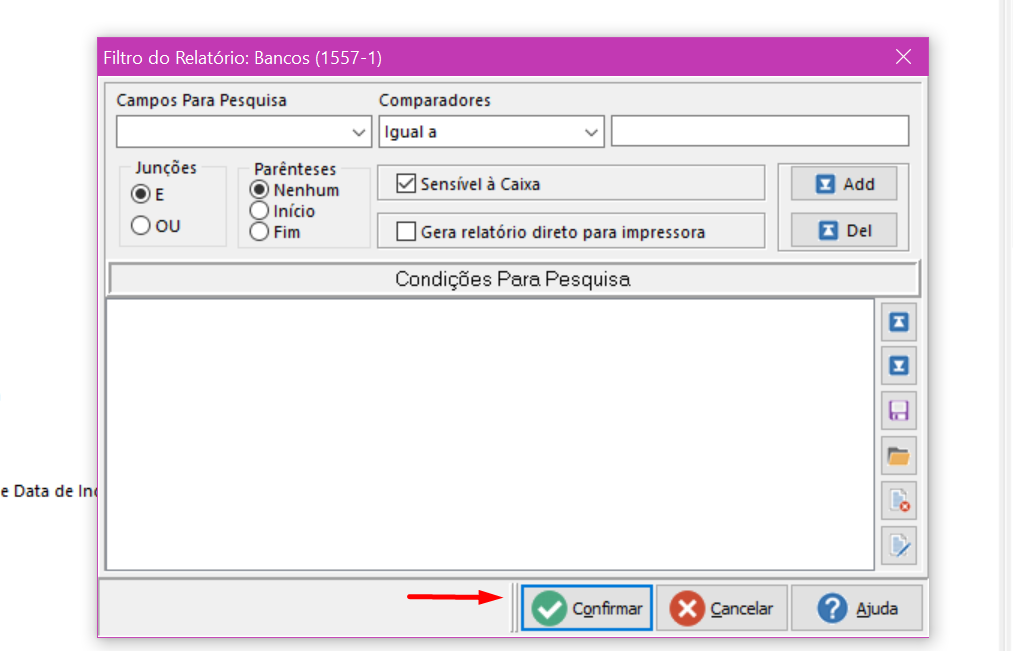Image resolution: width=1013 pixels, height=651 pixels.
Task: Click the edit document icon with pencil
Action: click(x=899, y=545)
